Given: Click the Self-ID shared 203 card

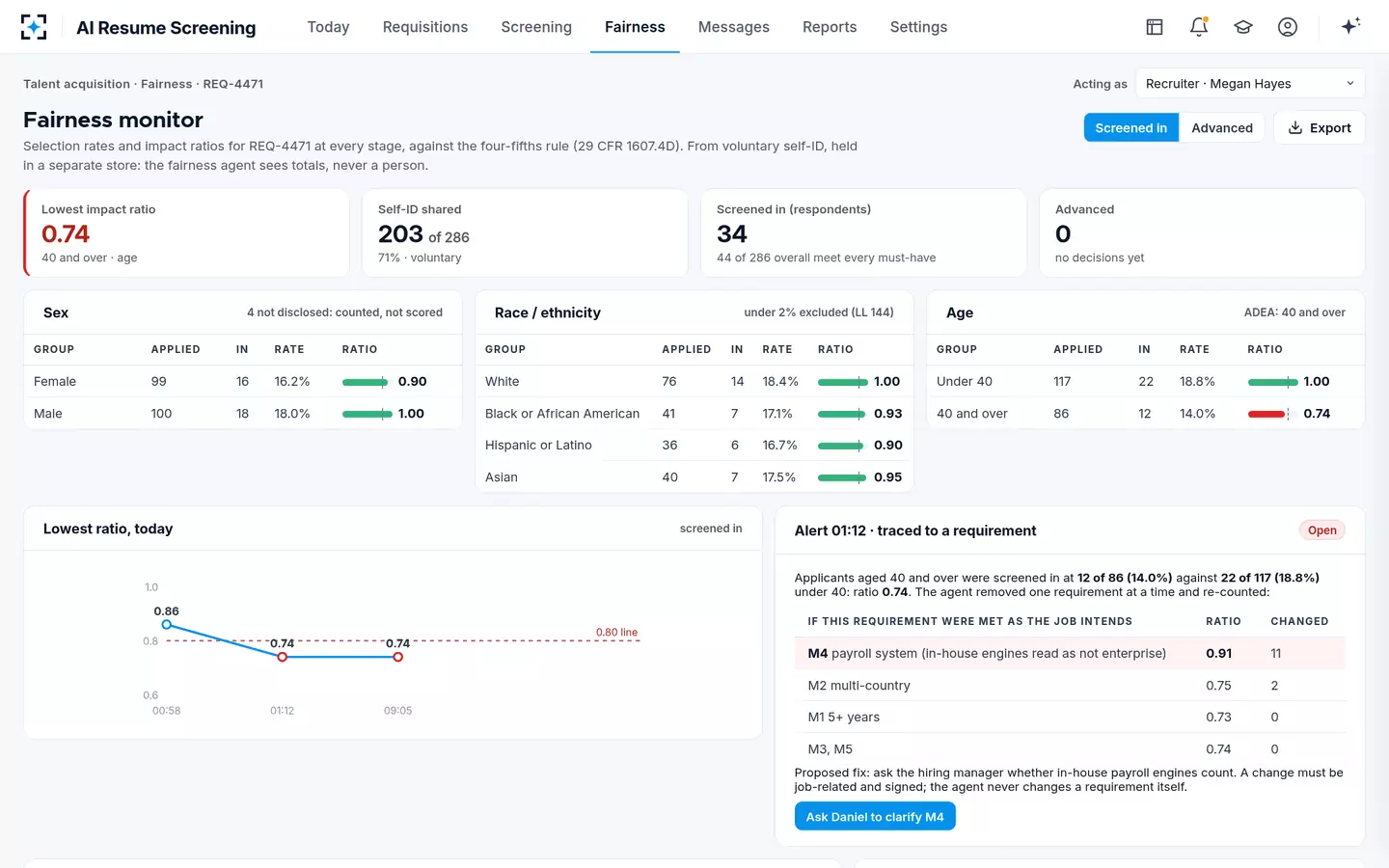Looking at the screenshot, I should click(525, 233).
